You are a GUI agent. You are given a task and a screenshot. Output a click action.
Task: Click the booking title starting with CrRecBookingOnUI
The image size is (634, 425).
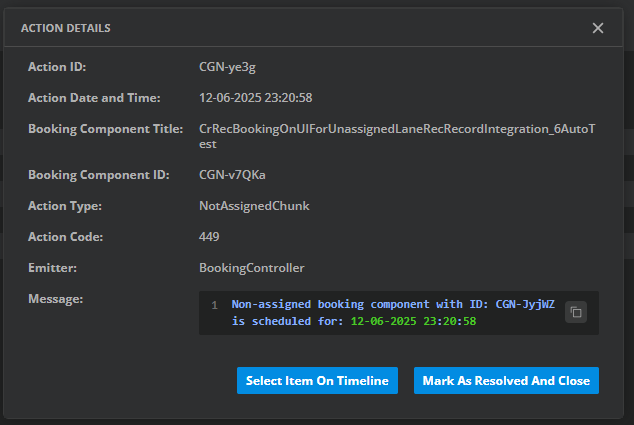(x=397, y=136)
